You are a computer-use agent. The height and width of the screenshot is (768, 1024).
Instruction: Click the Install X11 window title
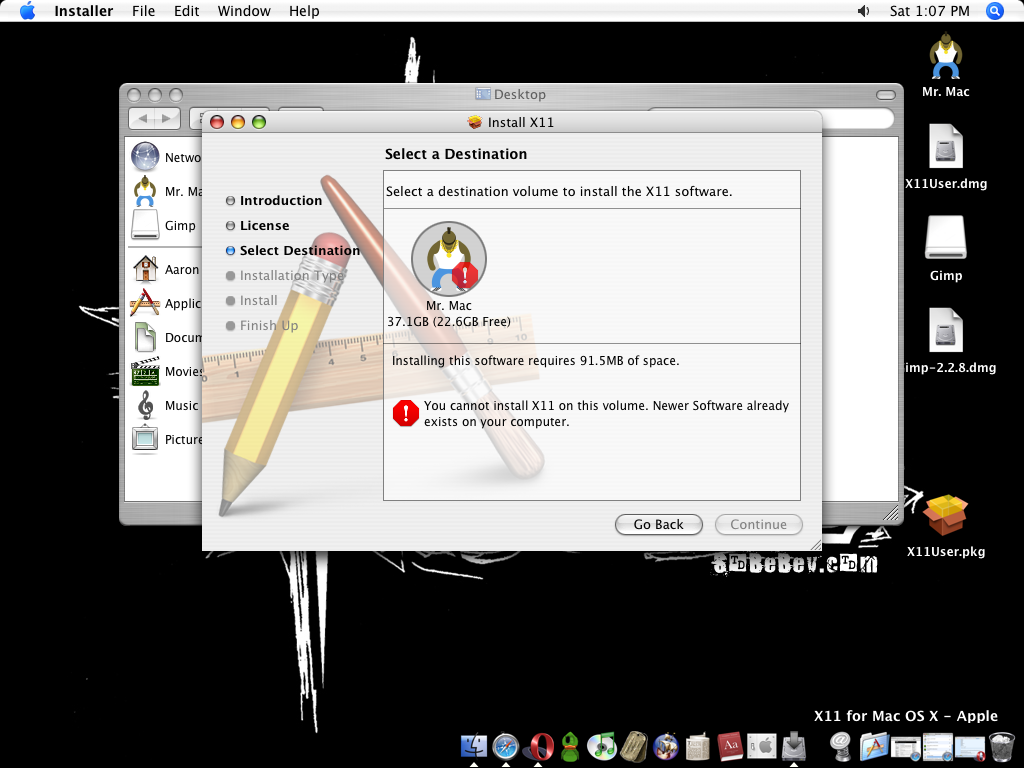[520, 122]
